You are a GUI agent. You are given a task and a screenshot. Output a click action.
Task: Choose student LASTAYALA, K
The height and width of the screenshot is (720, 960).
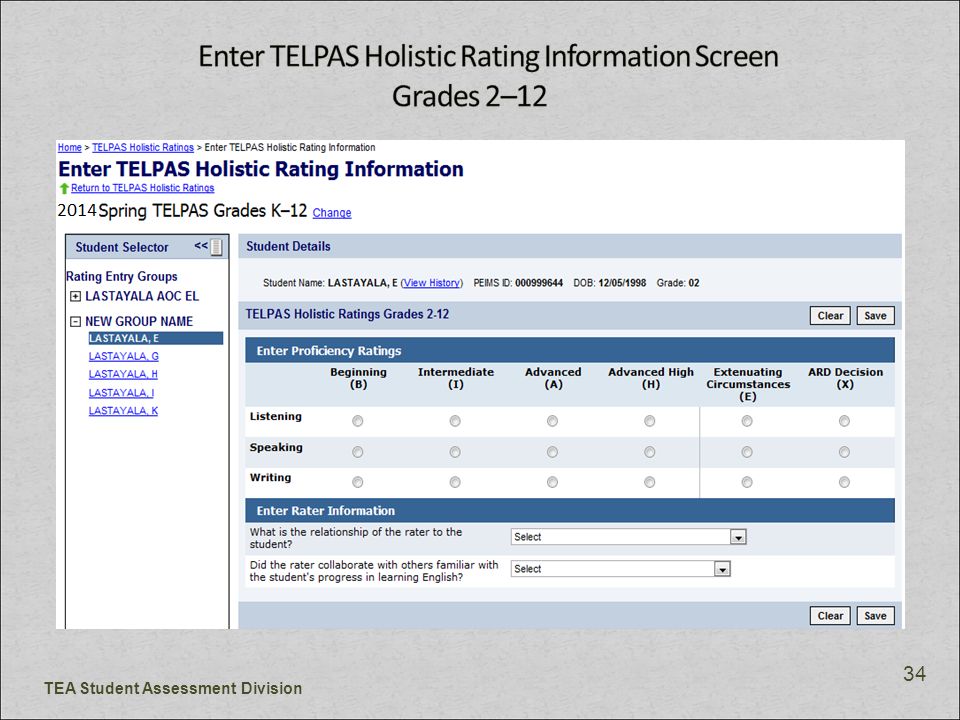point(123,411)
